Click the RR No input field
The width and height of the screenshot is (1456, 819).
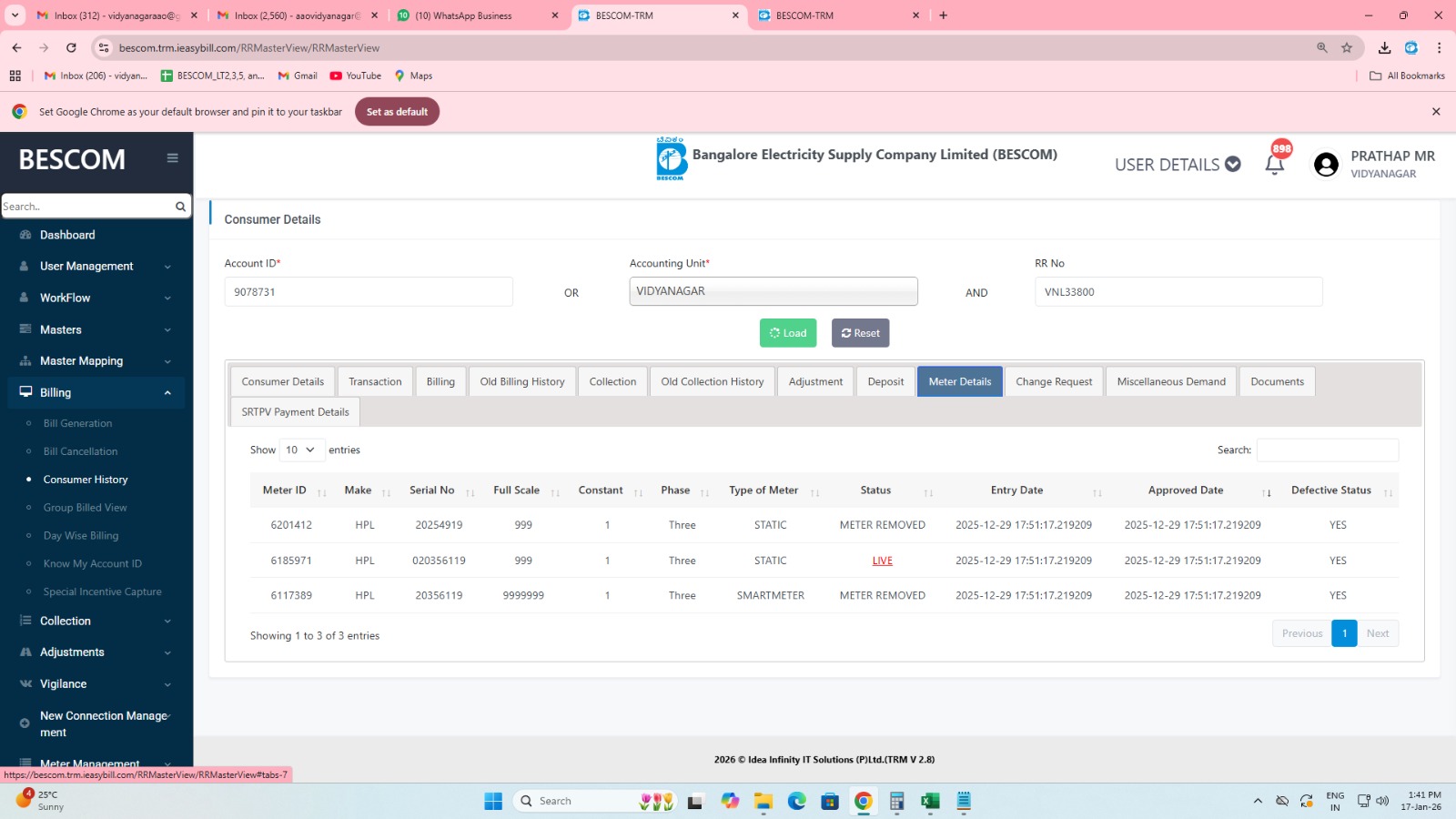1178,292
